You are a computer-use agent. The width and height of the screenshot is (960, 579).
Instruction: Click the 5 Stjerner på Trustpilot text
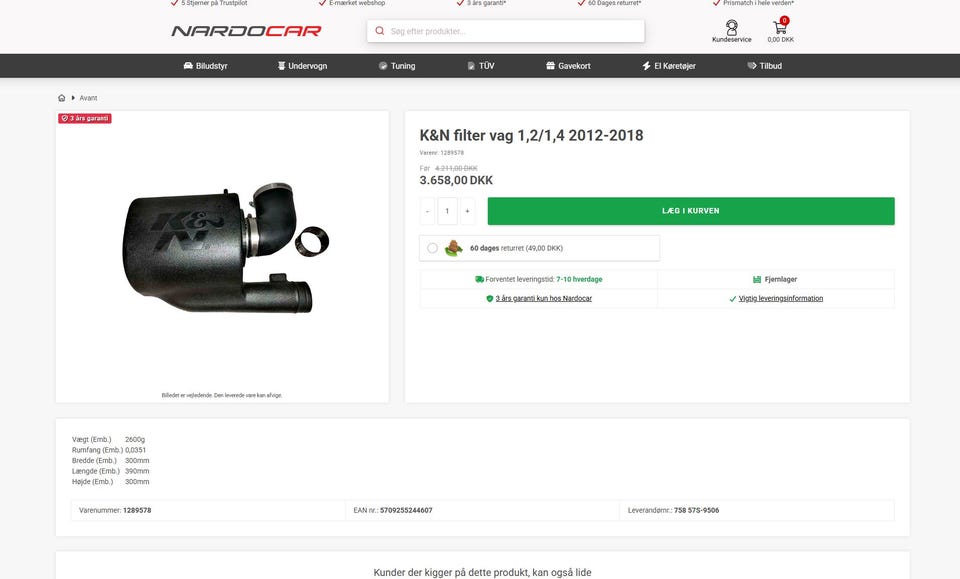(x=214, y=3)
